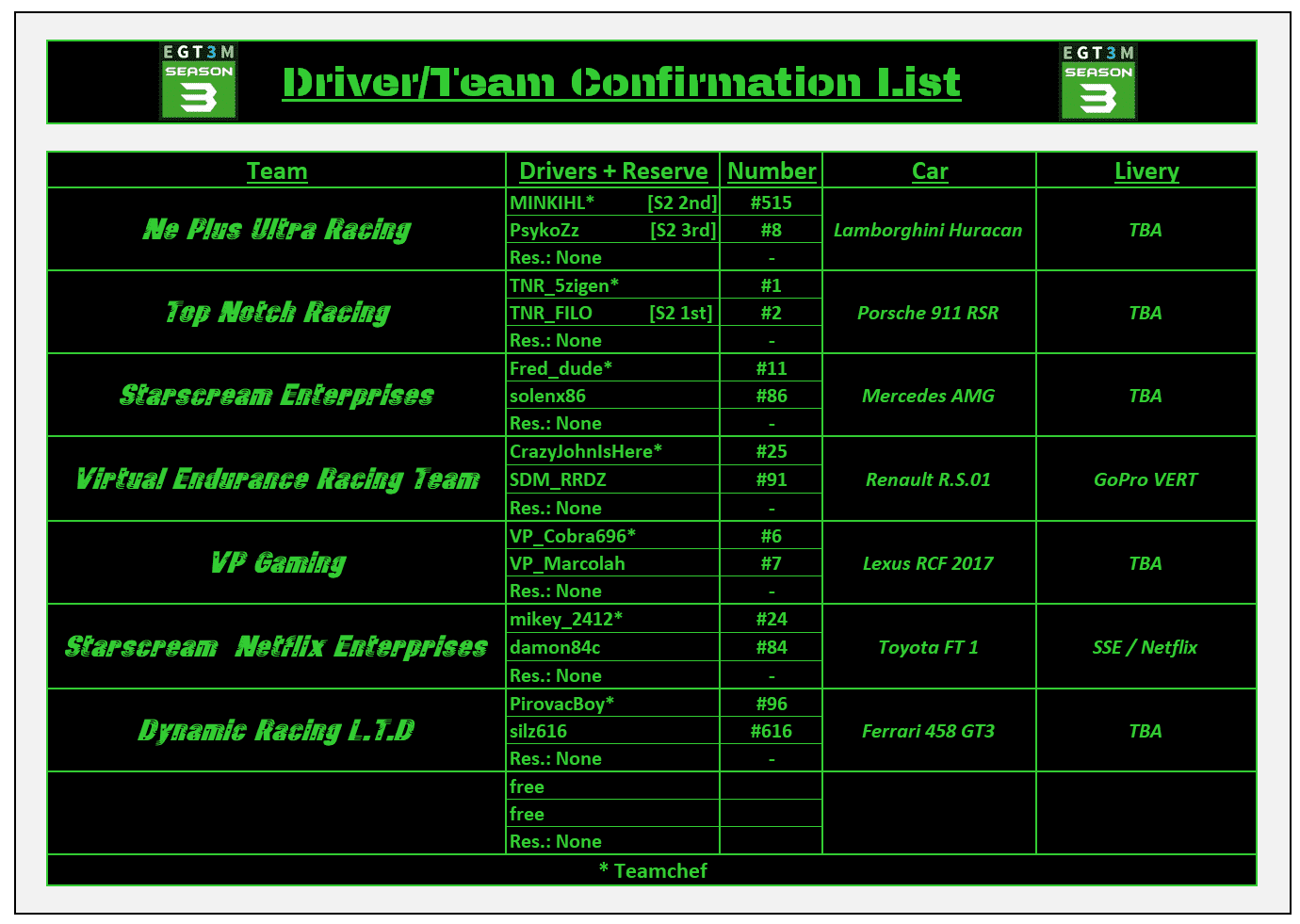Click the number #86 cell
Screen dimensions: 1300x924
pyautogui.click(x=772, y=396)
